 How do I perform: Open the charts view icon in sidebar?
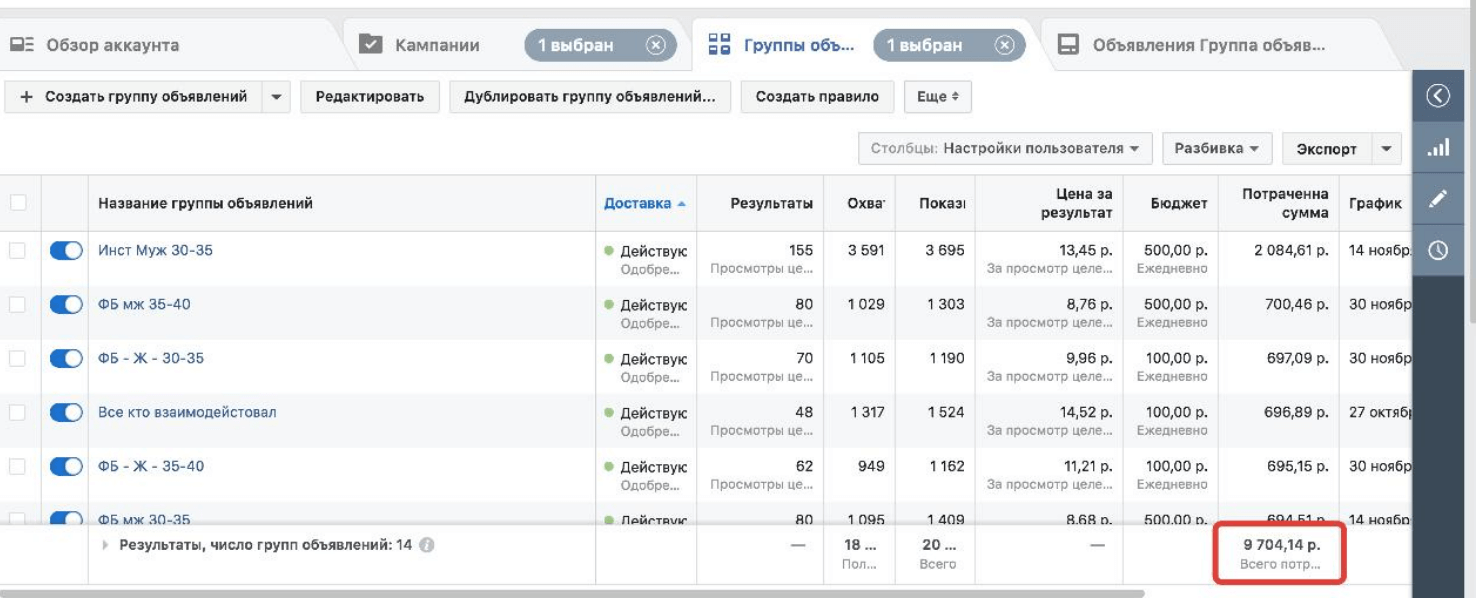pos(1438,148)
